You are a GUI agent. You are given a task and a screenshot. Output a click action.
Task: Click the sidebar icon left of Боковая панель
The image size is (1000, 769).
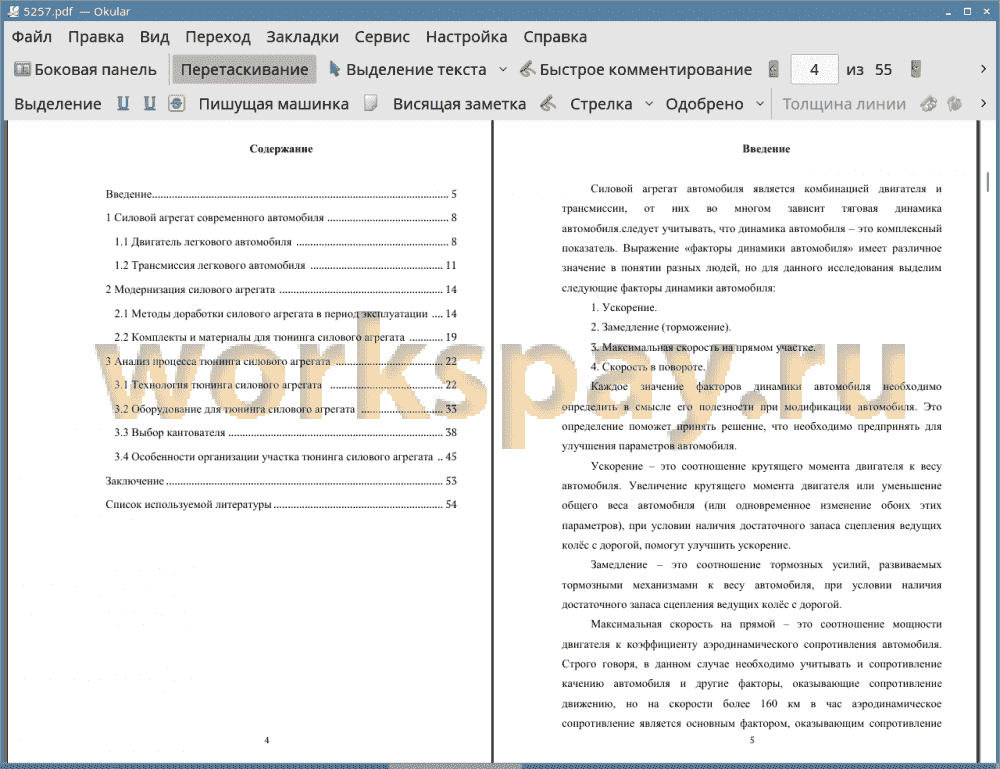coord(22,69)
